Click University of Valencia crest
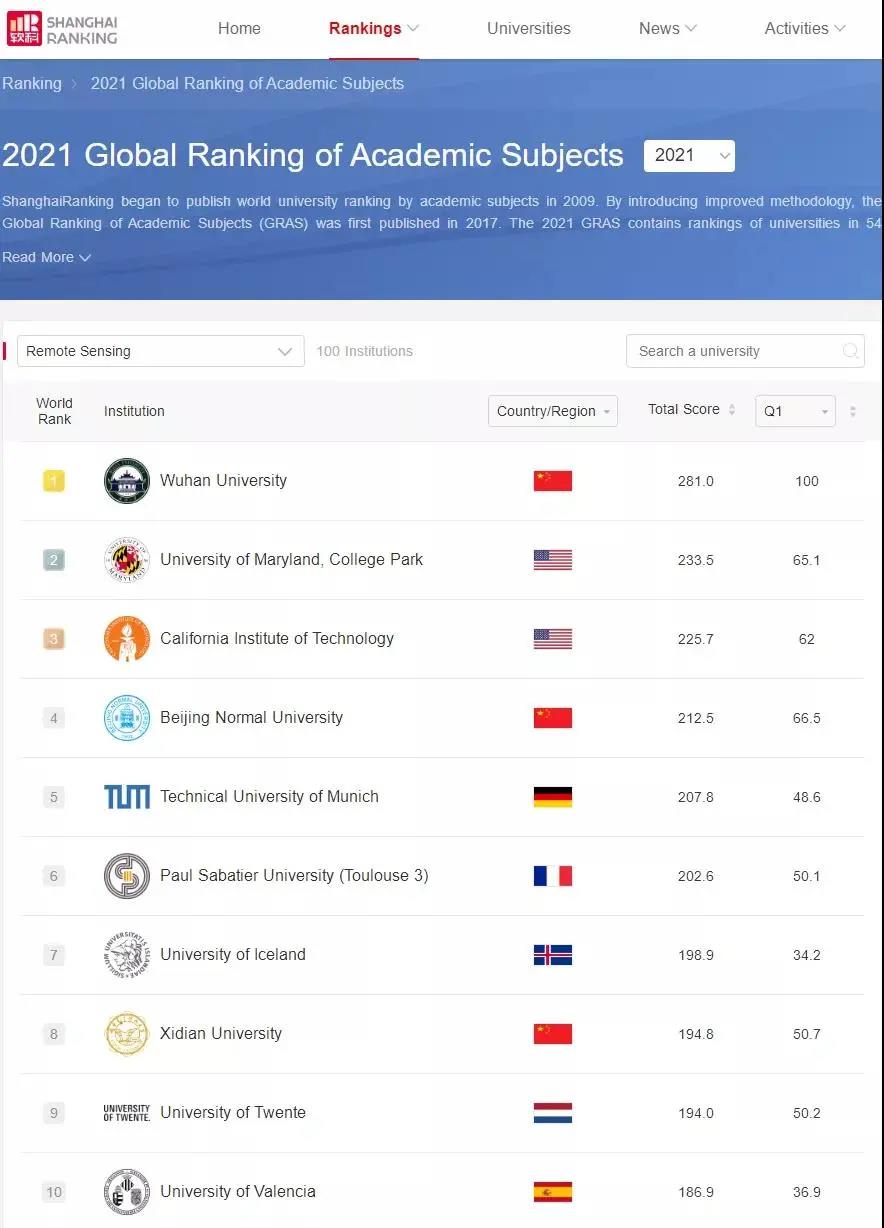Screen dimensions: 884x1228 (127, 1192)
